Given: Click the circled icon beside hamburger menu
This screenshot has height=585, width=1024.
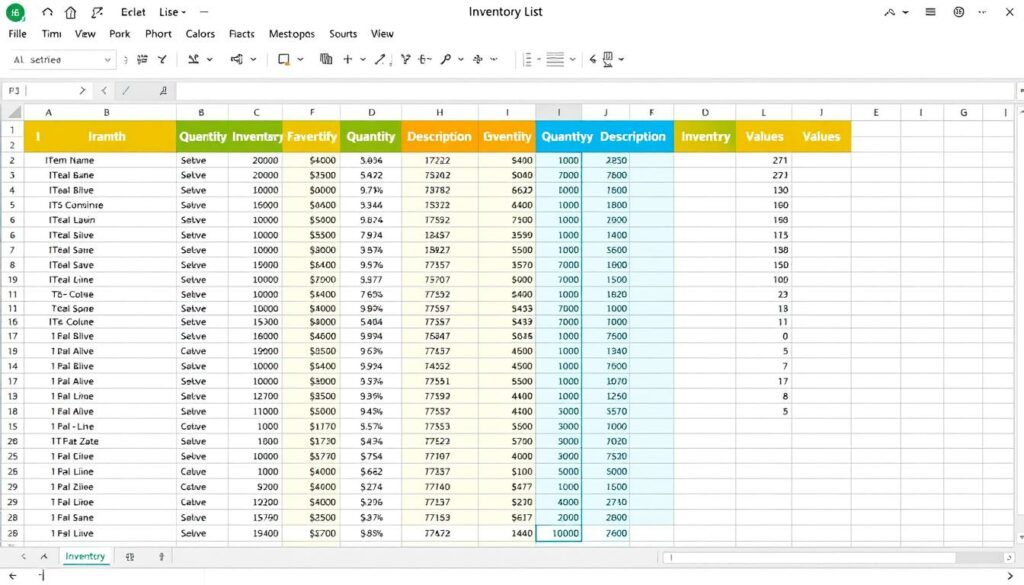Looking at the screenshot, I should coord(959,13).
